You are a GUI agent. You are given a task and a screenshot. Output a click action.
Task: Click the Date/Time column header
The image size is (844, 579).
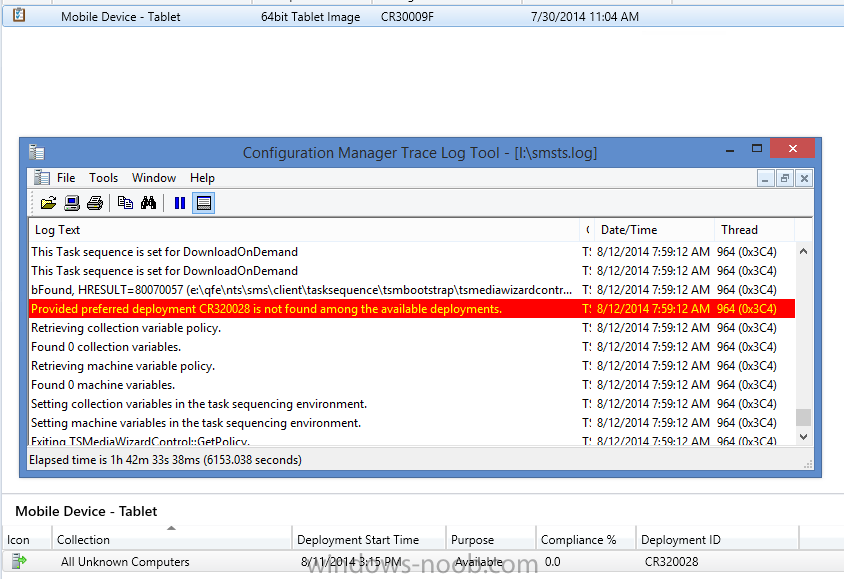(655, 230)
